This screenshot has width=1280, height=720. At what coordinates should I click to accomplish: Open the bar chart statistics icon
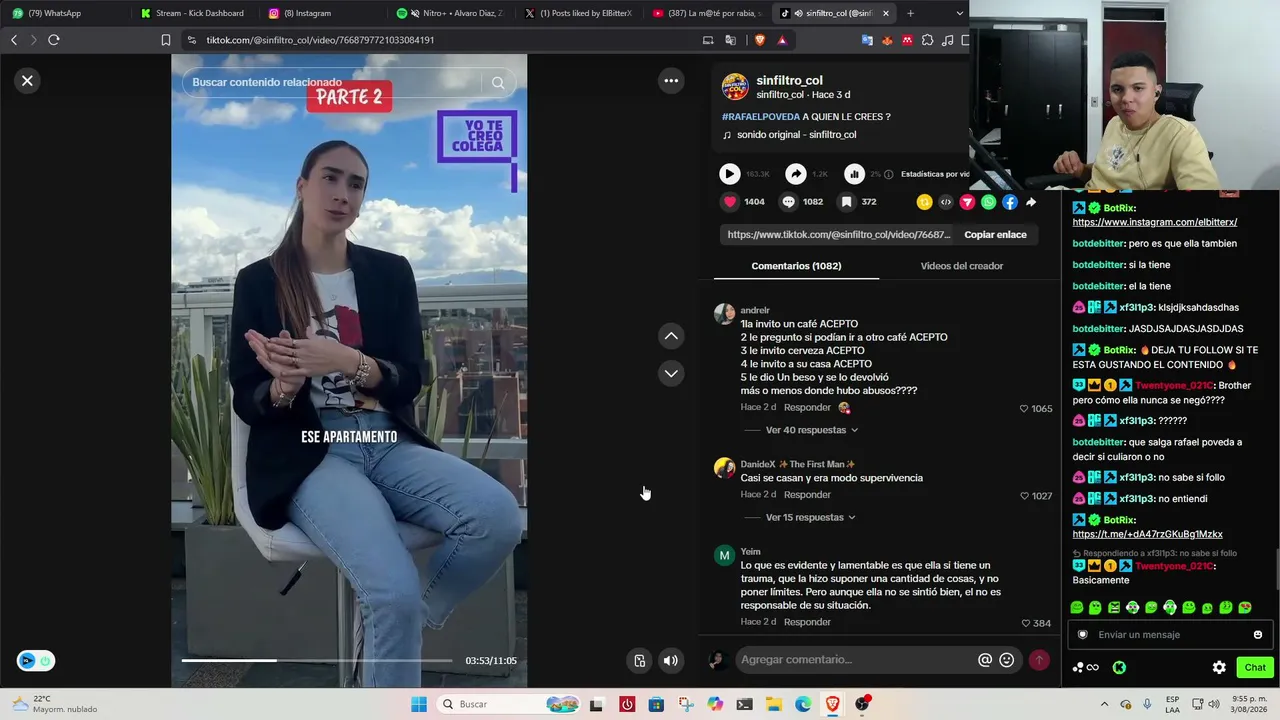[x=854, y=174]
